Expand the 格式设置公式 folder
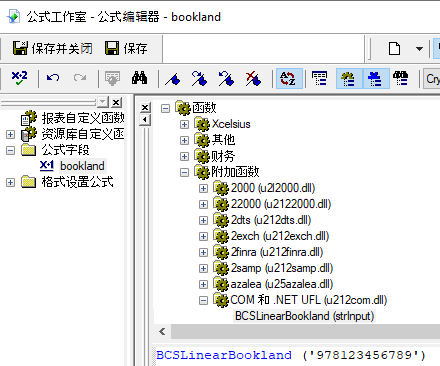440x366 pixels. [11, 182]
